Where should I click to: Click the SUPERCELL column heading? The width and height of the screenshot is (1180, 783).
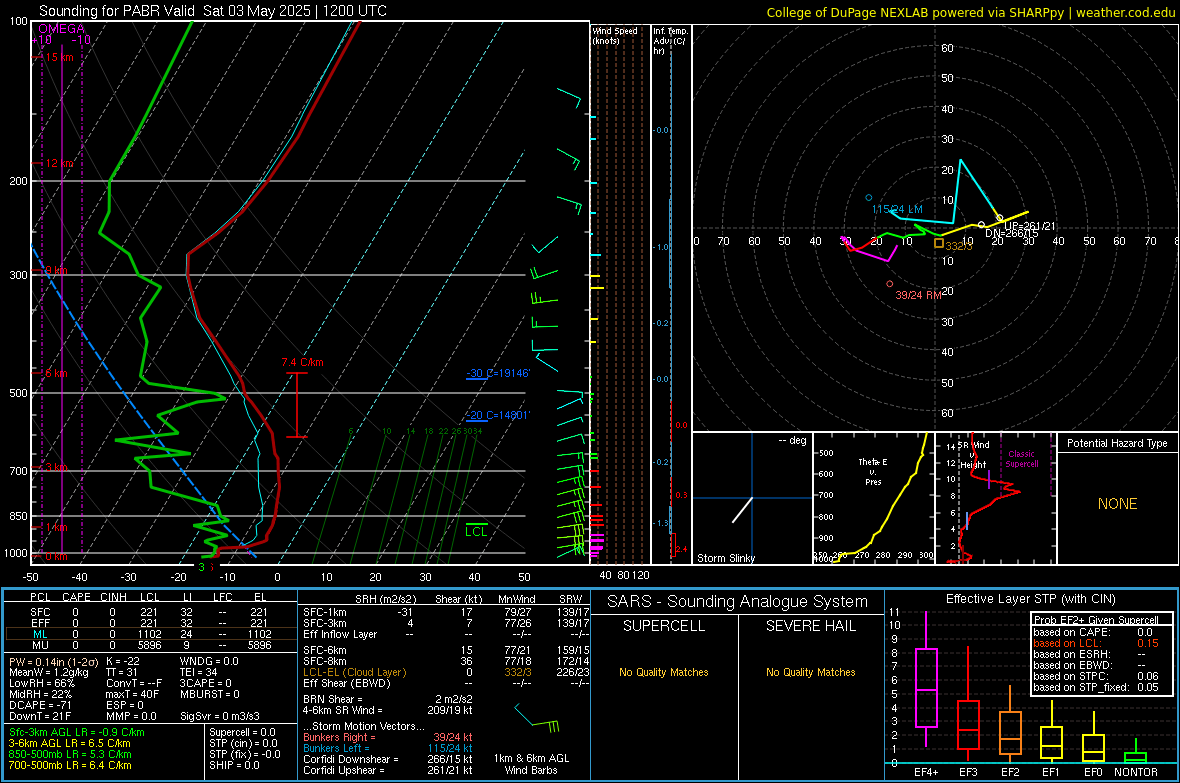664,626
